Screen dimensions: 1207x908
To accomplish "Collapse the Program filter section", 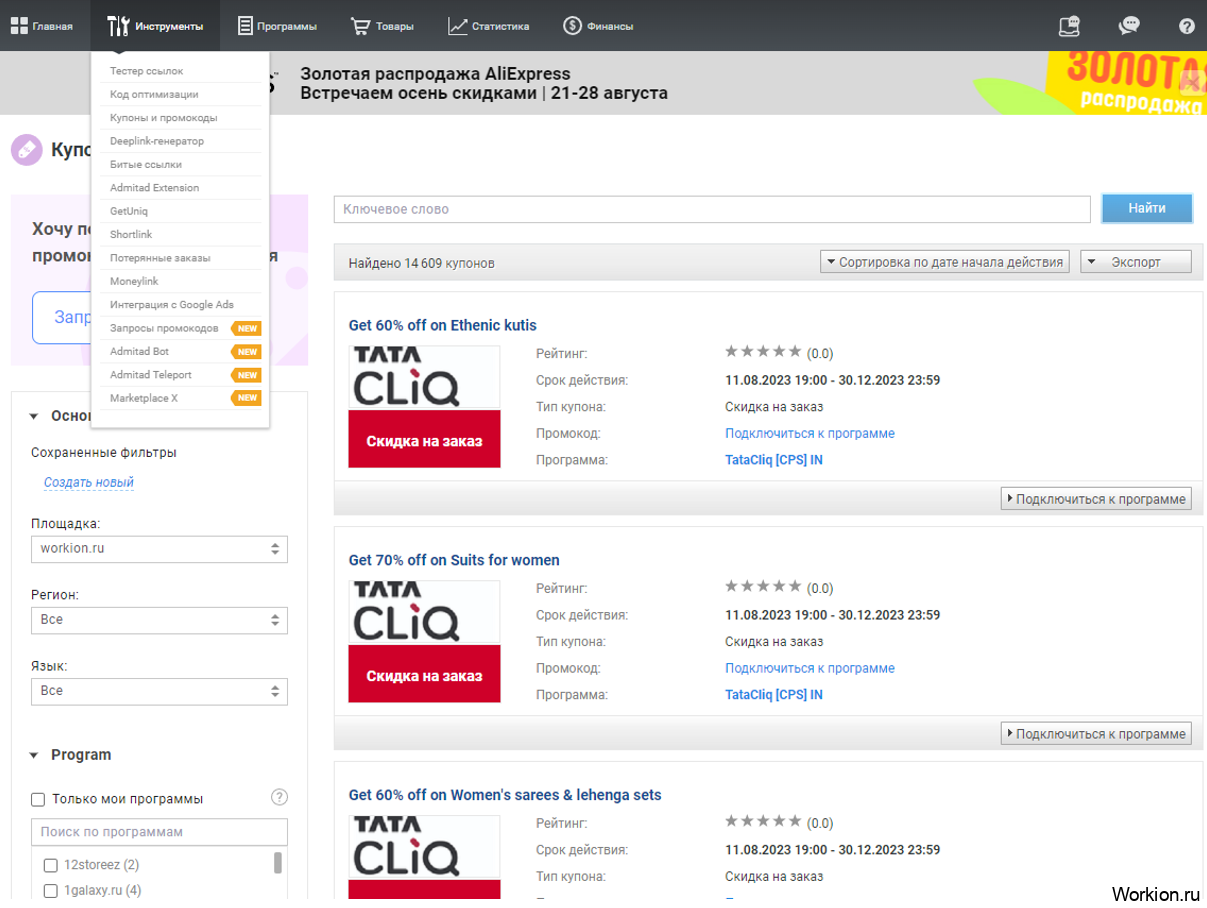I will pyautogui.click(x=34, y=755).
